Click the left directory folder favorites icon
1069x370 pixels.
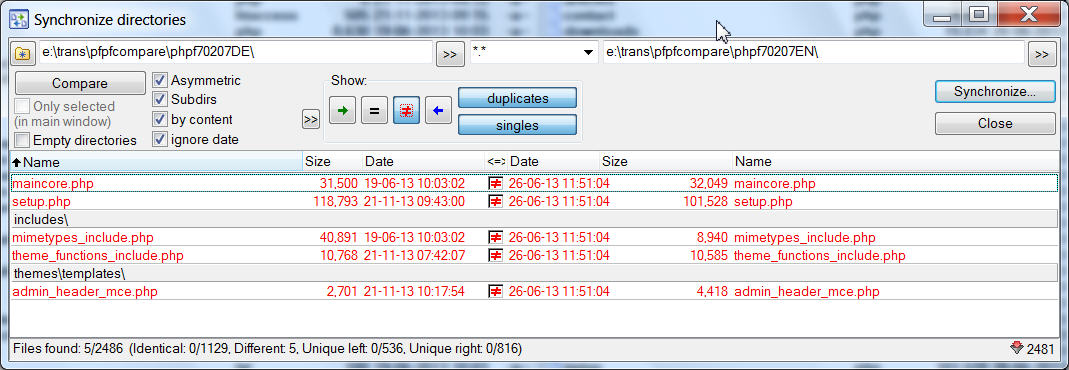(x=22, y=53)
